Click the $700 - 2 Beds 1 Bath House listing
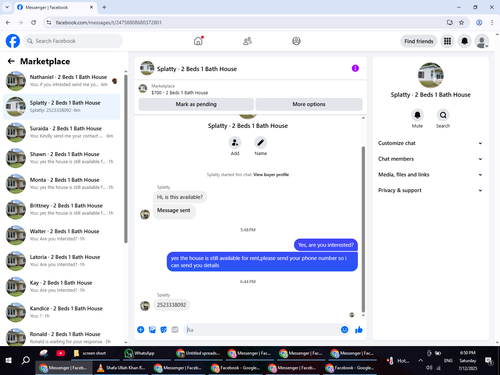The height and width of the screenshot is (375, 500). click(x=179, y=93)
